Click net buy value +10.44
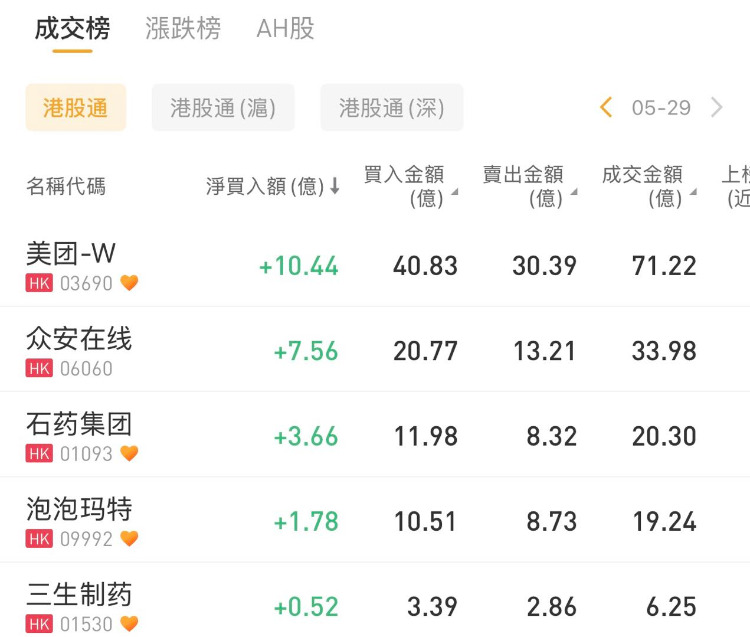This screenshot has height=637, width=750. click(298, 266)
